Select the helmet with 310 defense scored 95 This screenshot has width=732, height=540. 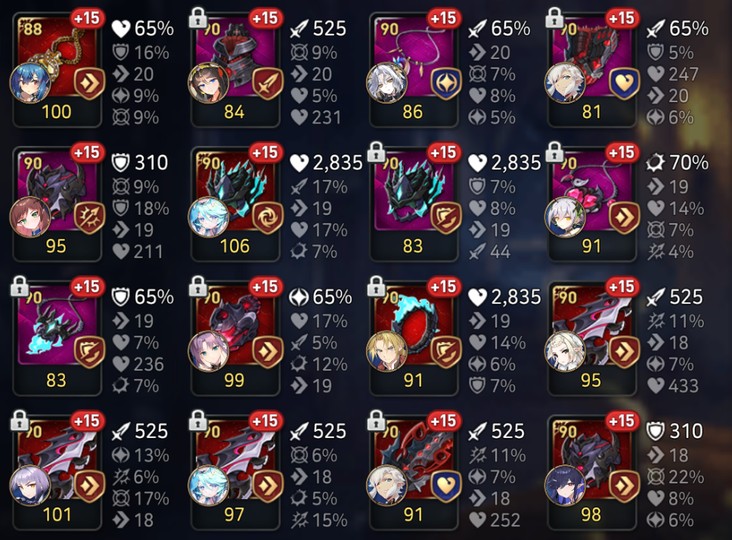click(57, 203)
